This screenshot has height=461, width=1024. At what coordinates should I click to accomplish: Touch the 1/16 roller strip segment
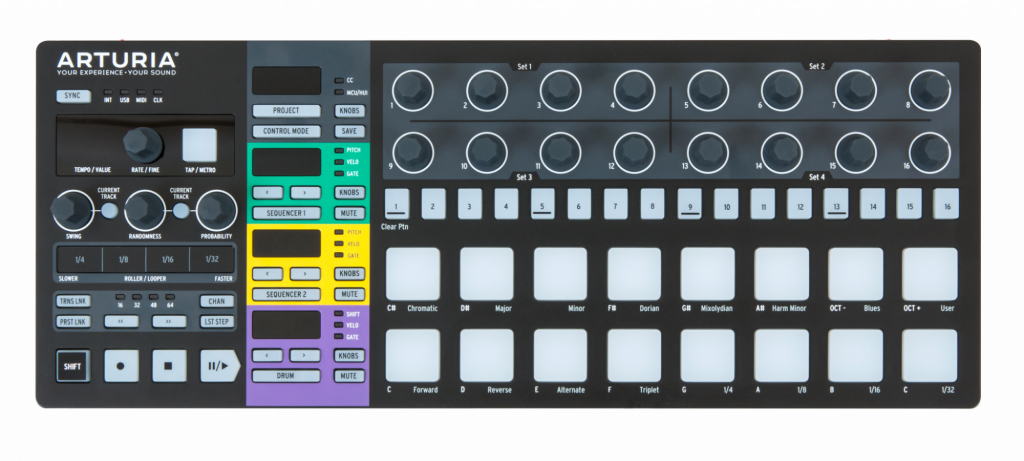pos(167,260)
